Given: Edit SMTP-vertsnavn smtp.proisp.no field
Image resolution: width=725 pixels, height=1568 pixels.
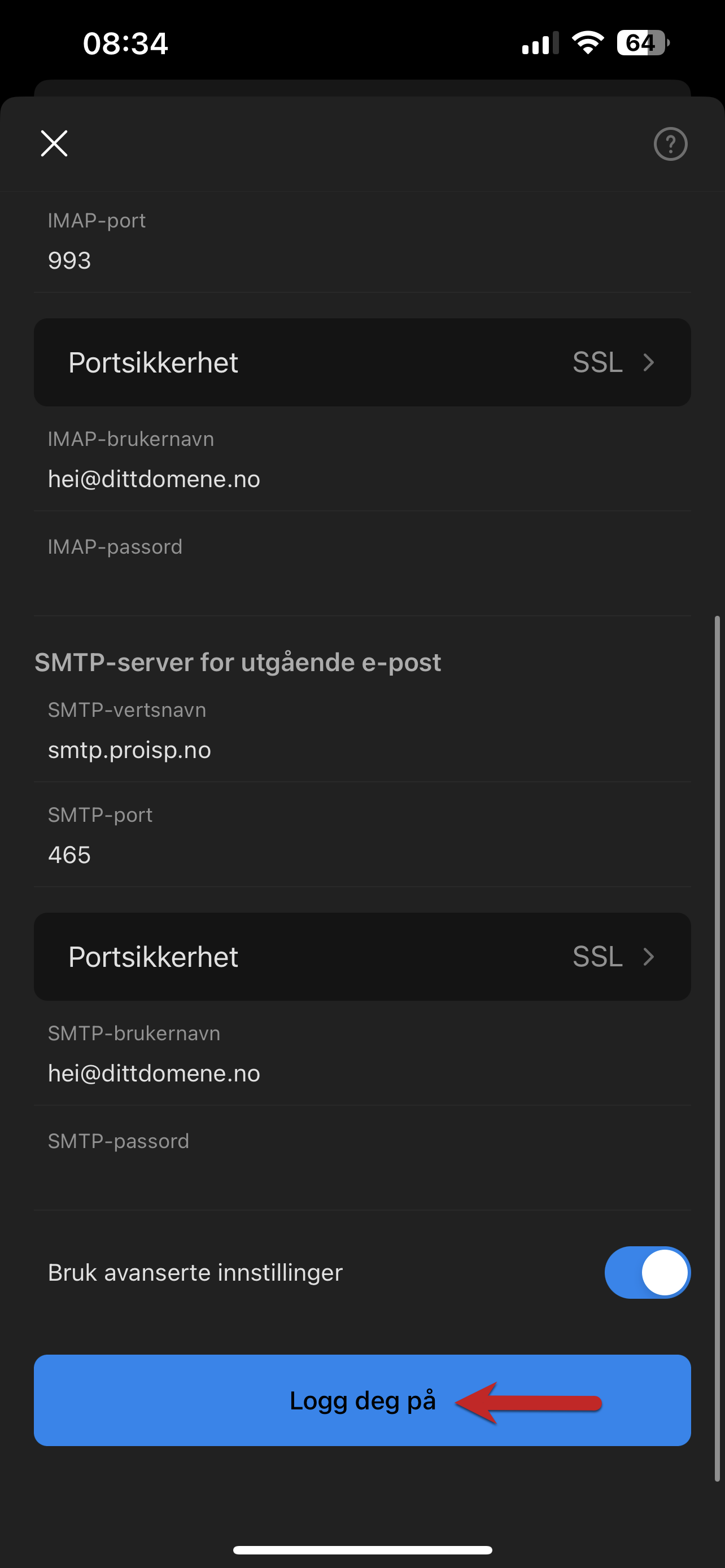Looking at the screenshot, I should click(x=362, y=732).
